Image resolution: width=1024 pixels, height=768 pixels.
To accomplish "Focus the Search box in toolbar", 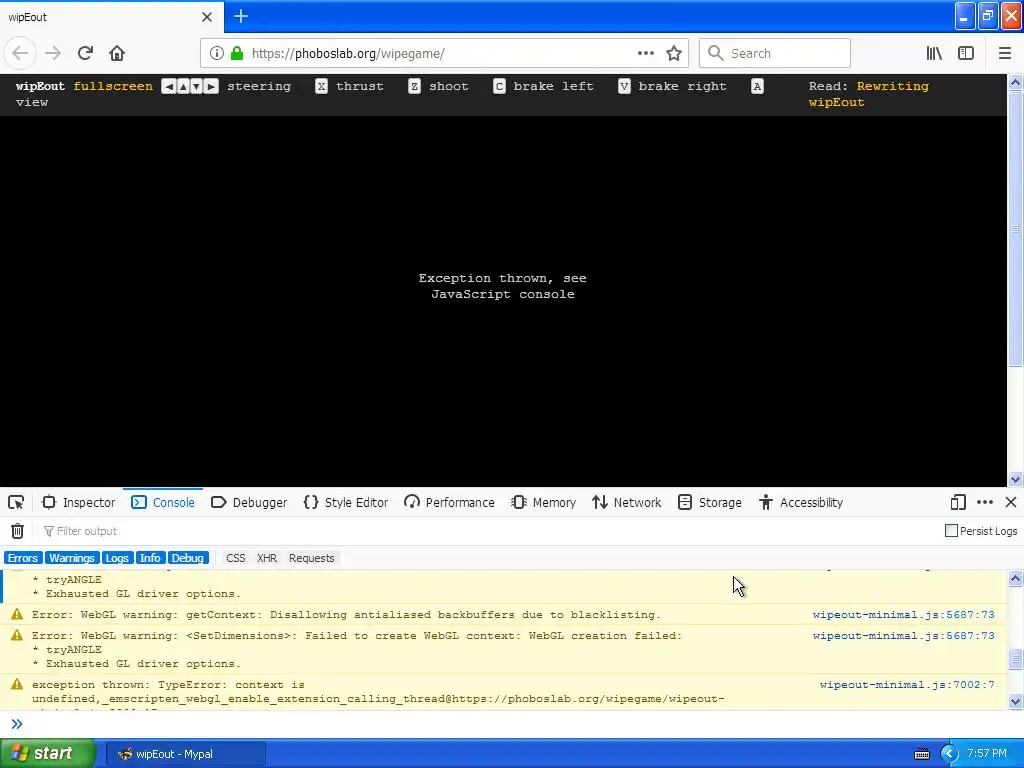I will point(775,54).
